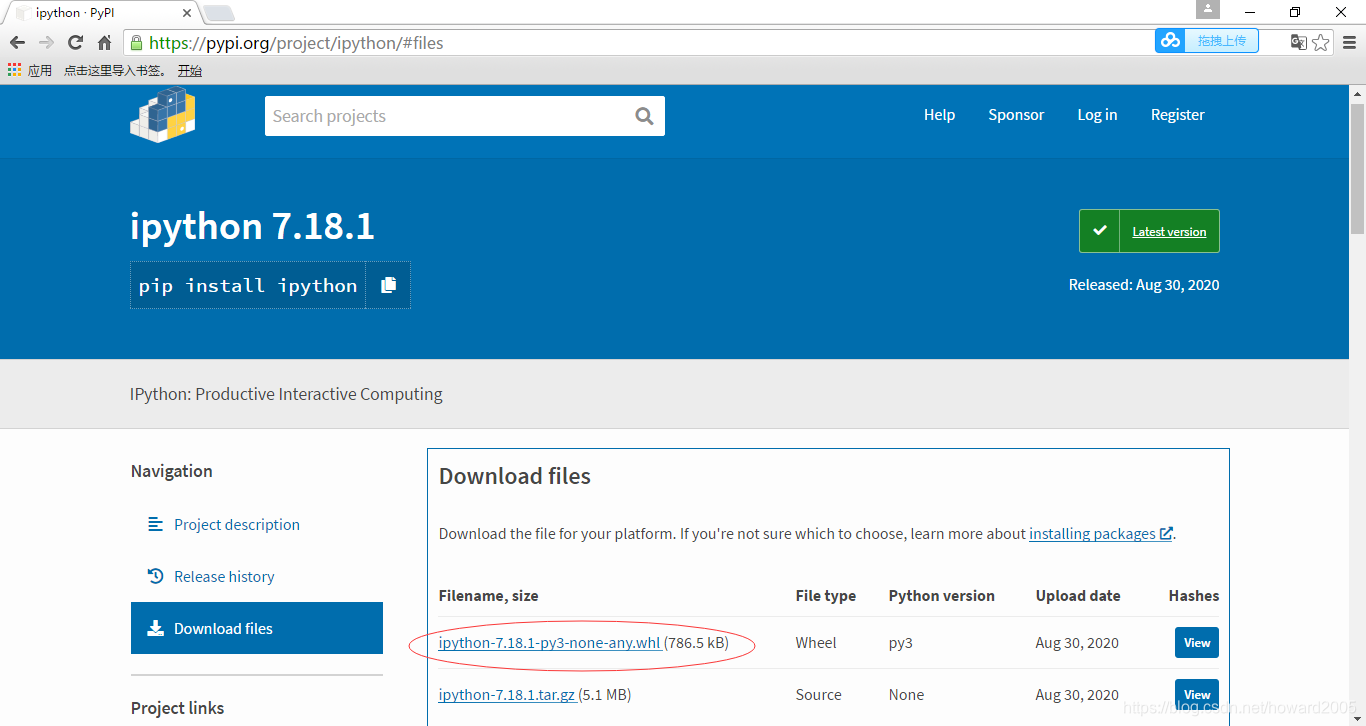Open the translate page icon
1366x726 pixels.
coord(1298,42)
